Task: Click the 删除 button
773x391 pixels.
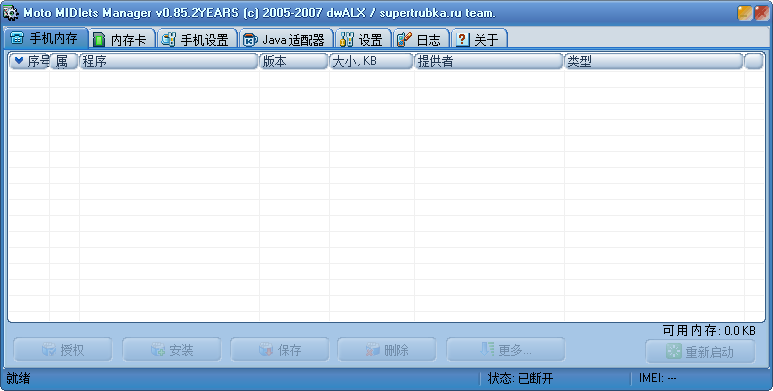Action: pos(387,350)
